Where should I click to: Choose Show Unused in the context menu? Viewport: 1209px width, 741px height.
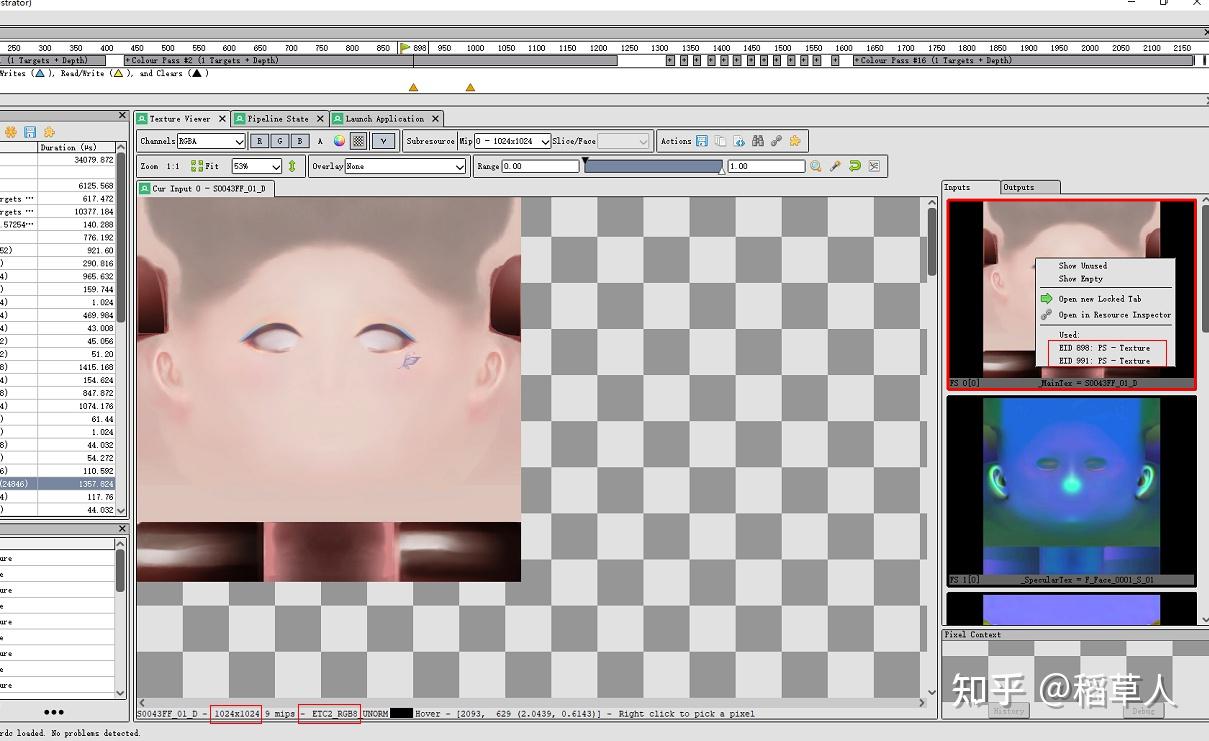[x=1083, y=266]
